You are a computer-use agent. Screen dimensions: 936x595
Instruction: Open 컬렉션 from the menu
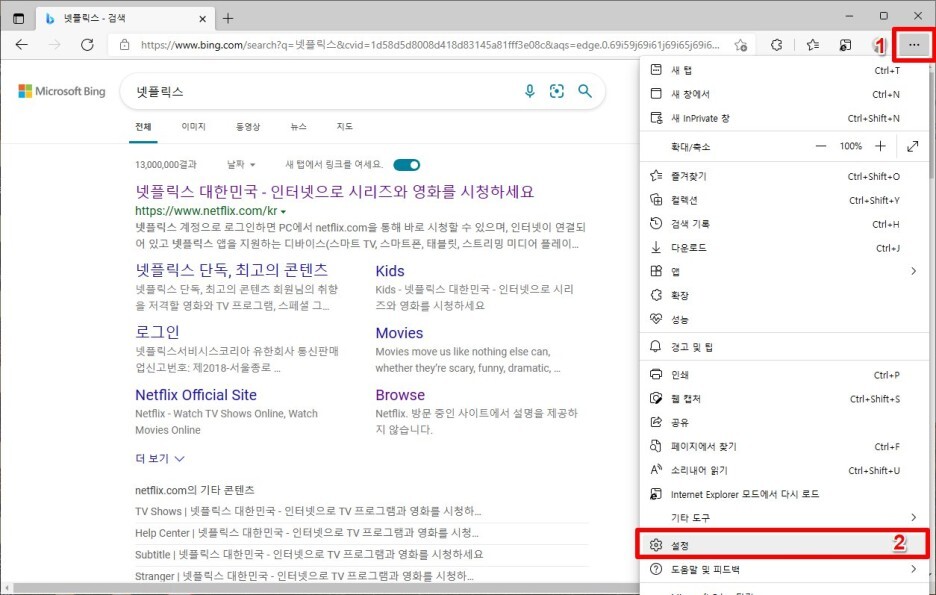click(x=784, y=200)
